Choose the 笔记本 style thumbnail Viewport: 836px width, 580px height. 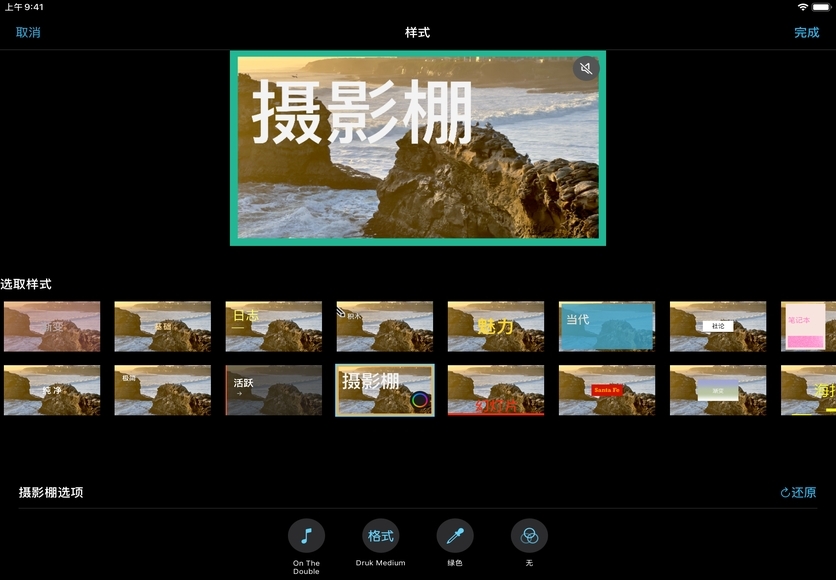pos(808,326)
